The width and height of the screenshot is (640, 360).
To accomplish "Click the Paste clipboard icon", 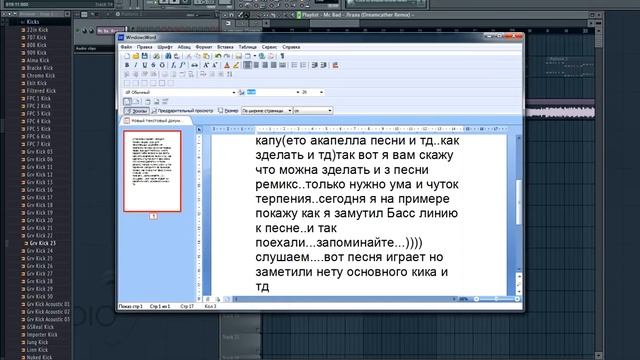I will point(207,56).
